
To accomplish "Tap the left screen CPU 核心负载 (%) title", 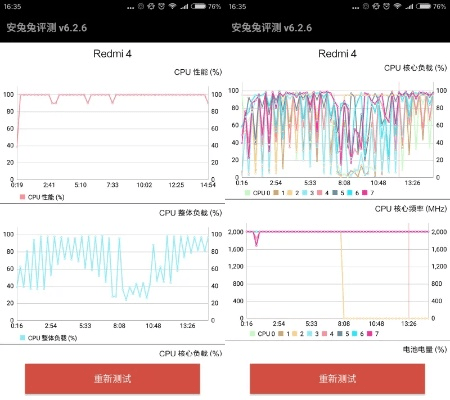I will (x=190, y=353).
